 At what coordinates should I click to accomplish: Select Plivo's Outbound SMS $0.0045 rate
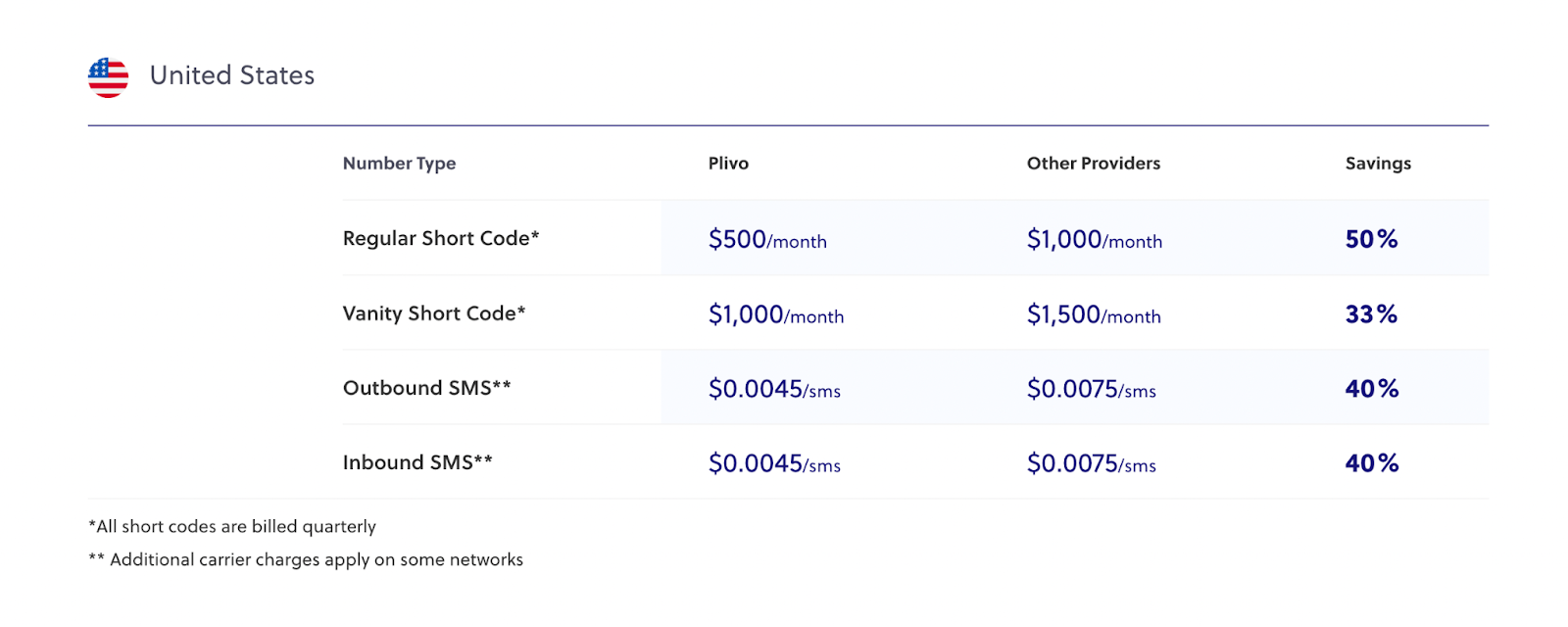tap(774, 390)
